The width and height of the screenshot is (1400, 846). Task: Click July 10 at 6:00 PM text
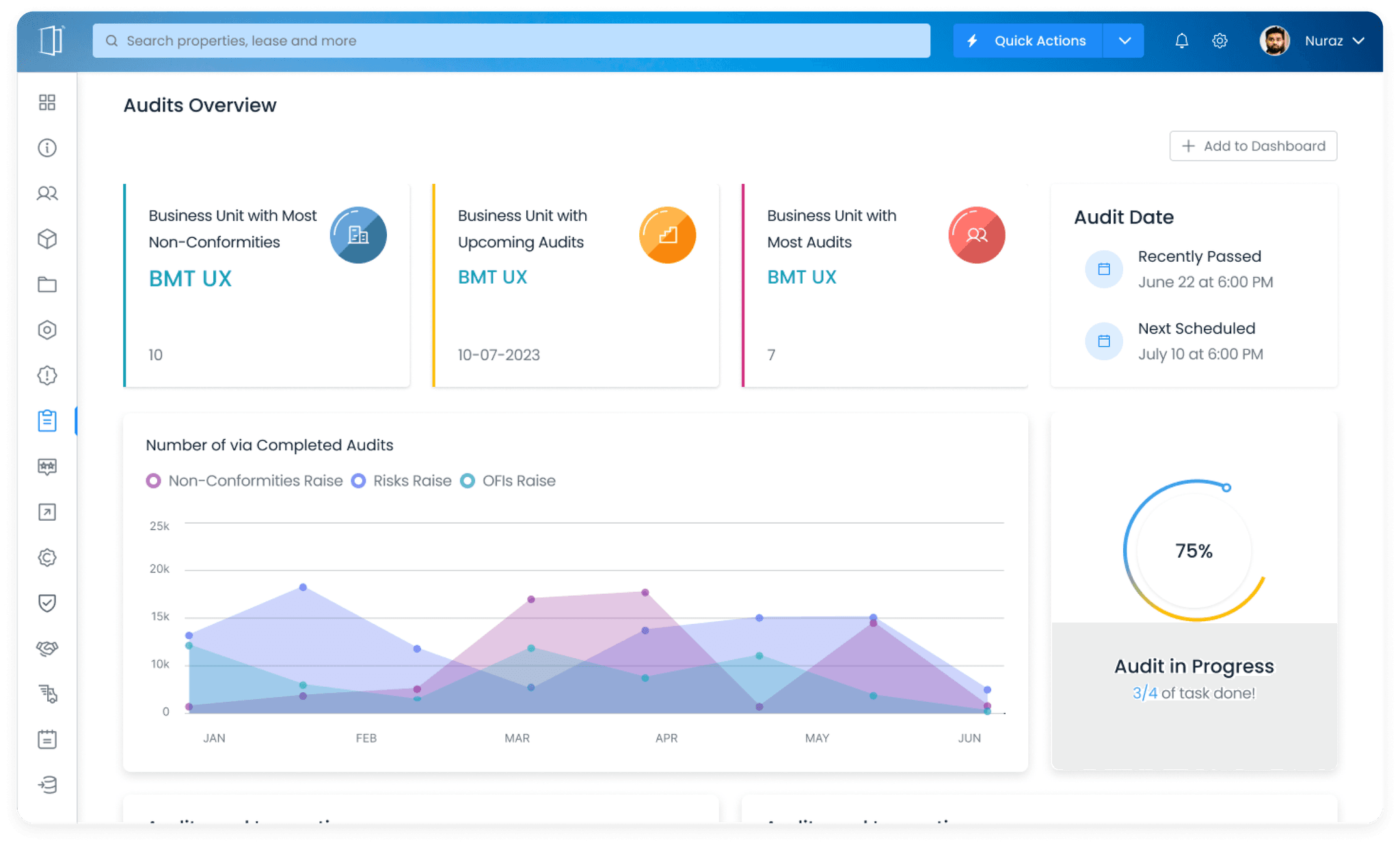1200,354
